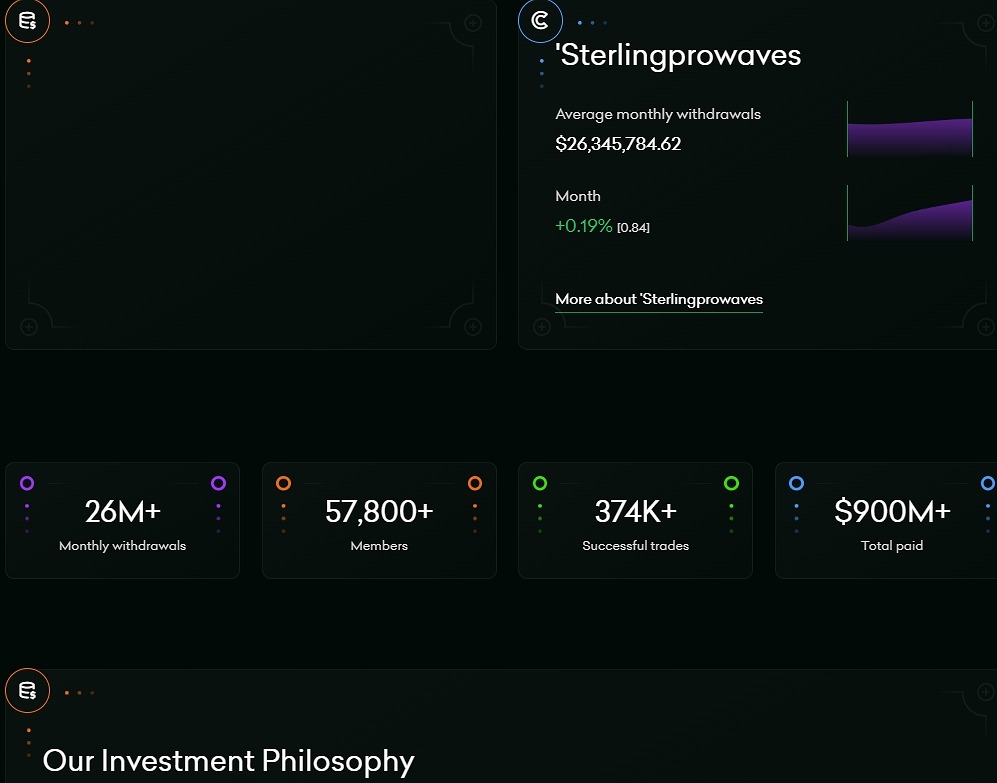Click the green +0.19% month percentage
The height and width of the screenshot is (783, 997).
click(583, 226)
